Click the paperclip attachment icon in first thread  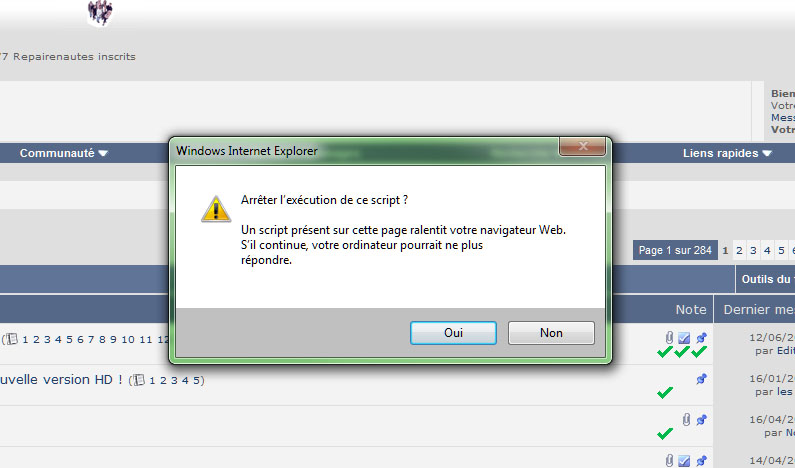coord(669,338)
